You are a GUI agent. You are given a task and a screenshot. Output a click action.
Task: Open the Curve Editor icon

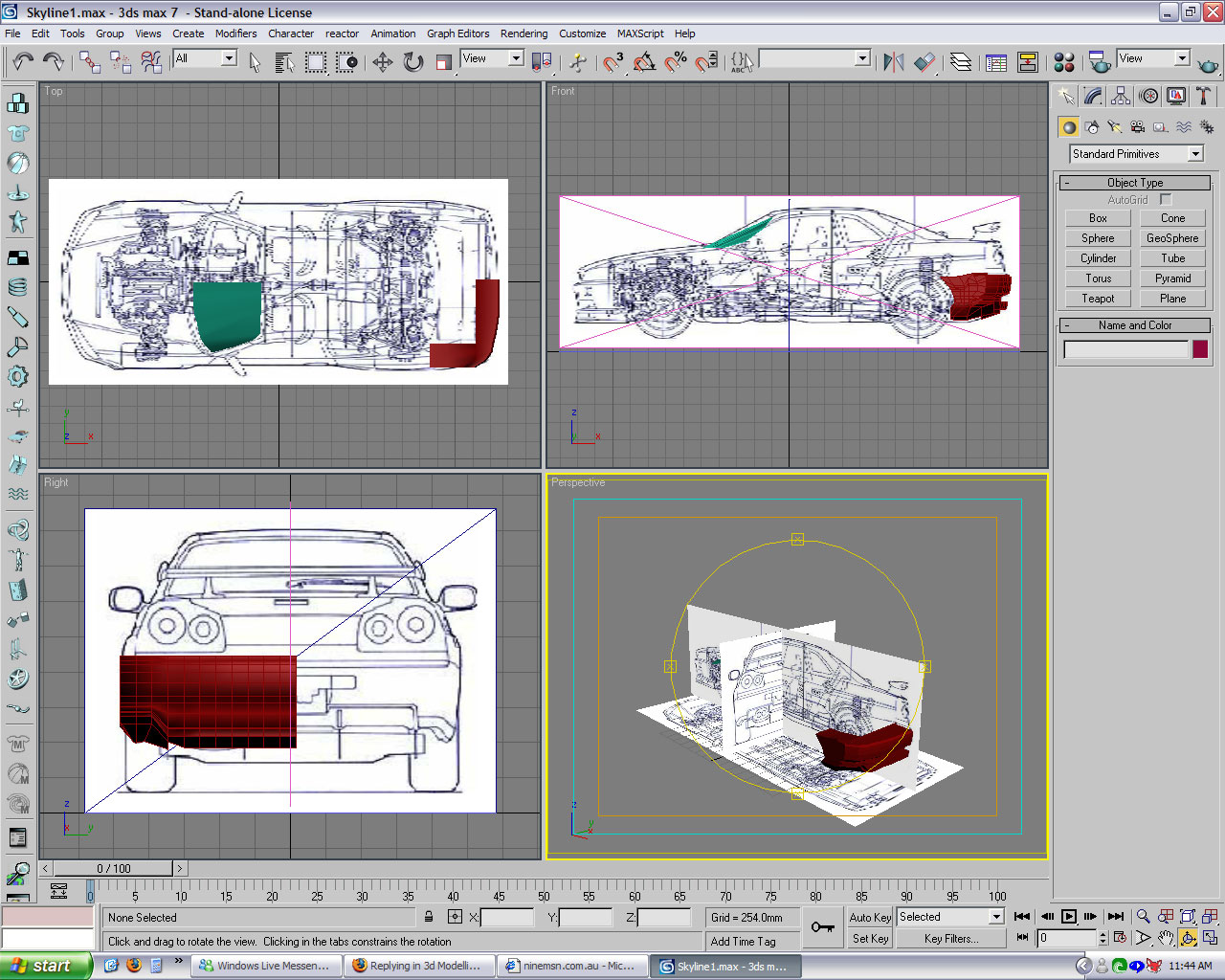tap(996, 62)
